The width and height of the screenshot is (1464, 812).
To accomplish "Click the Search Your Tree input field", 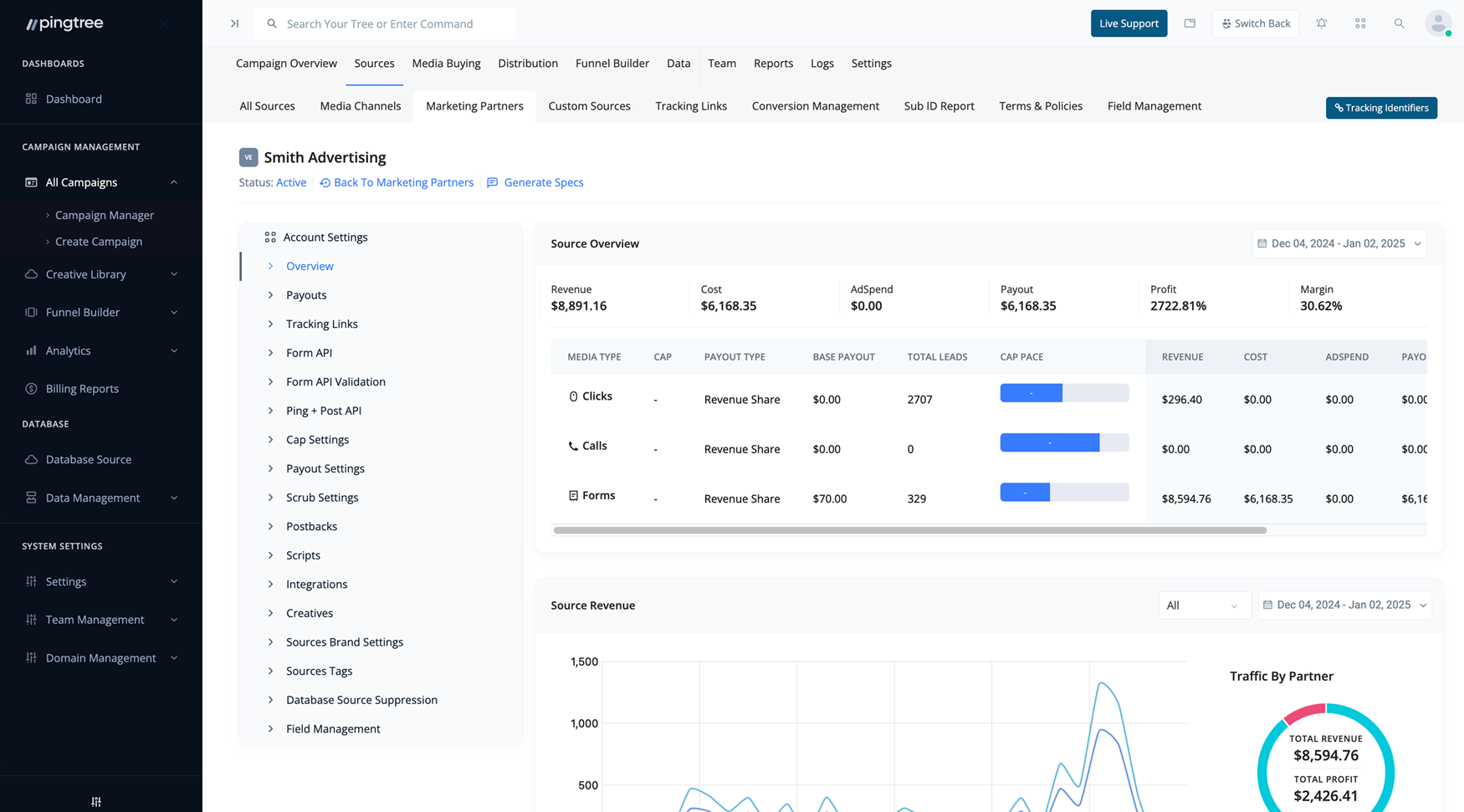I will click(x=385, y=23).
